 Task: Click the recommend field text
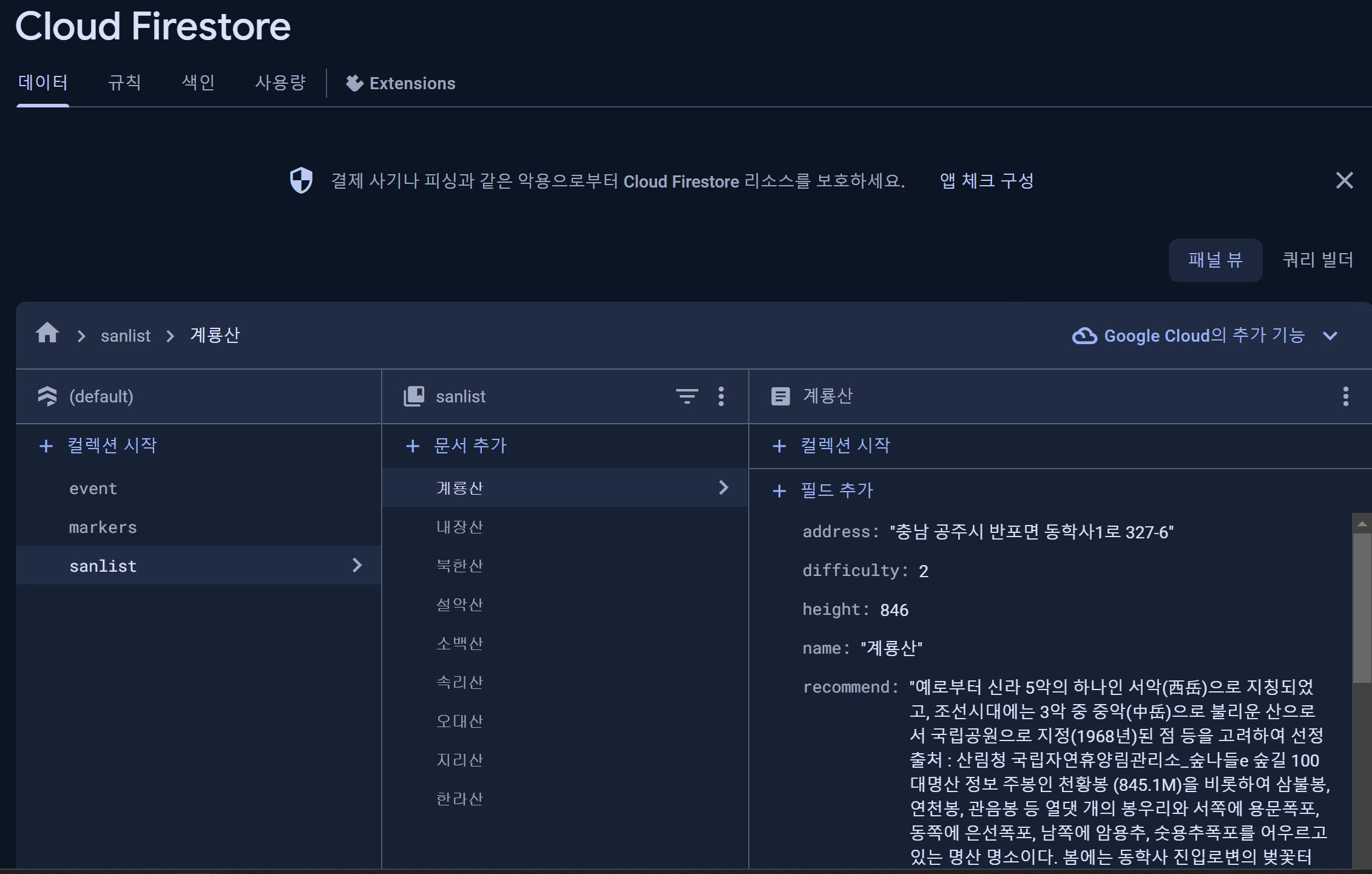point(1120,771)
